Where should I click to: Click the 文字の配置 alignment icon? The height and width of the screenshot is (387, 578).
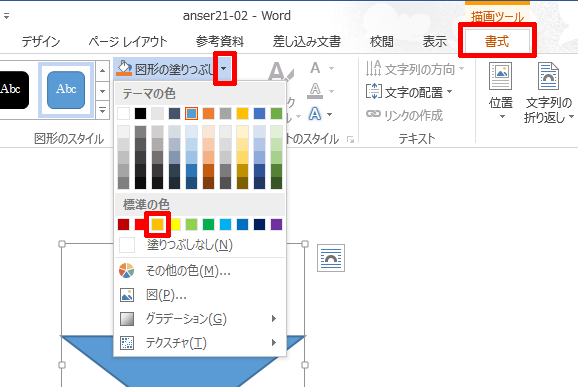tap(374, 91)
